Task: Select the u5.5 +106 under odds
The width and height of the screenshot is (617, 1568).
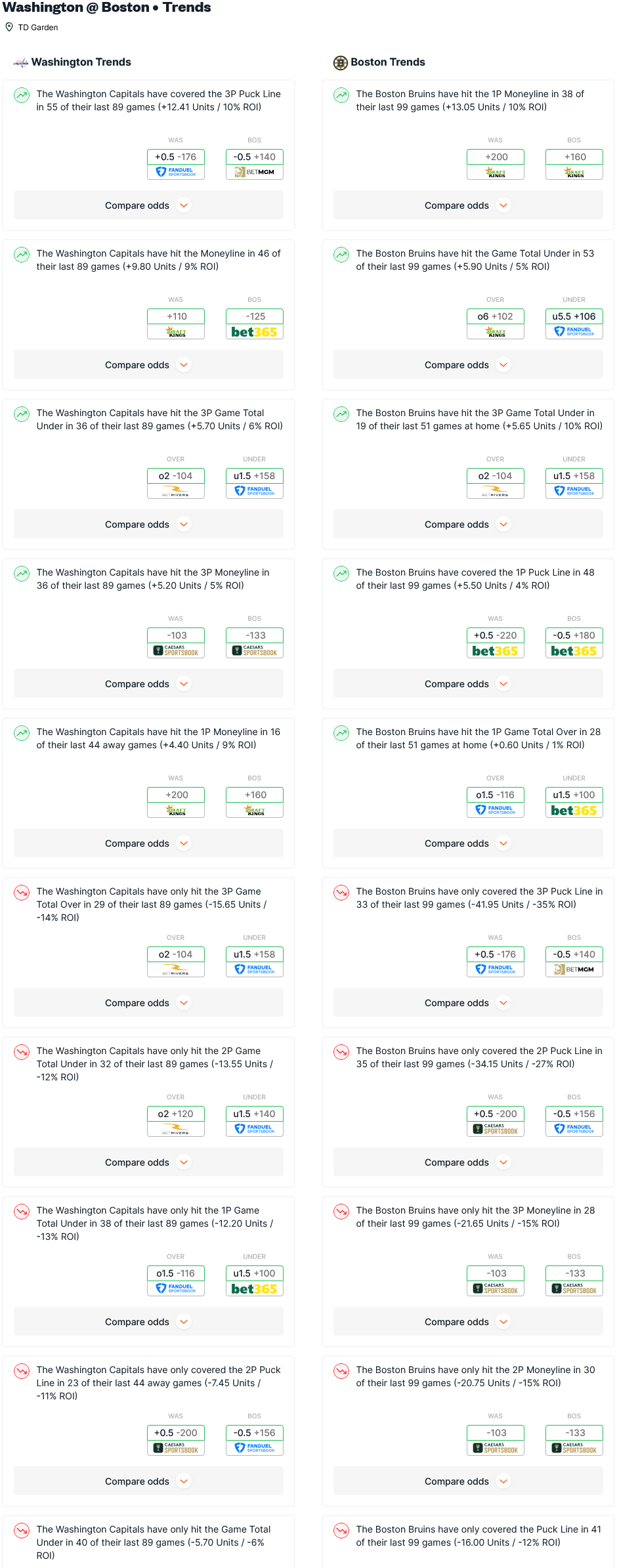Action: pos(574,316)
